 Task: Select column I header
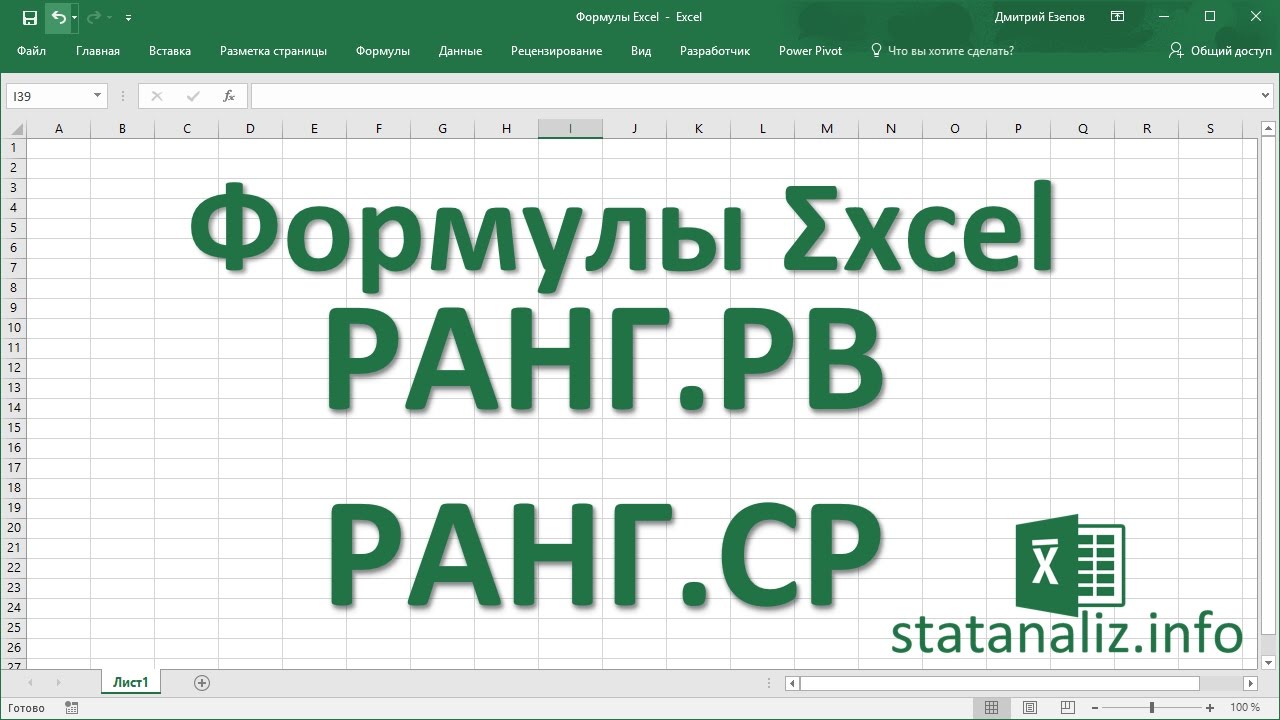point(570,128)
